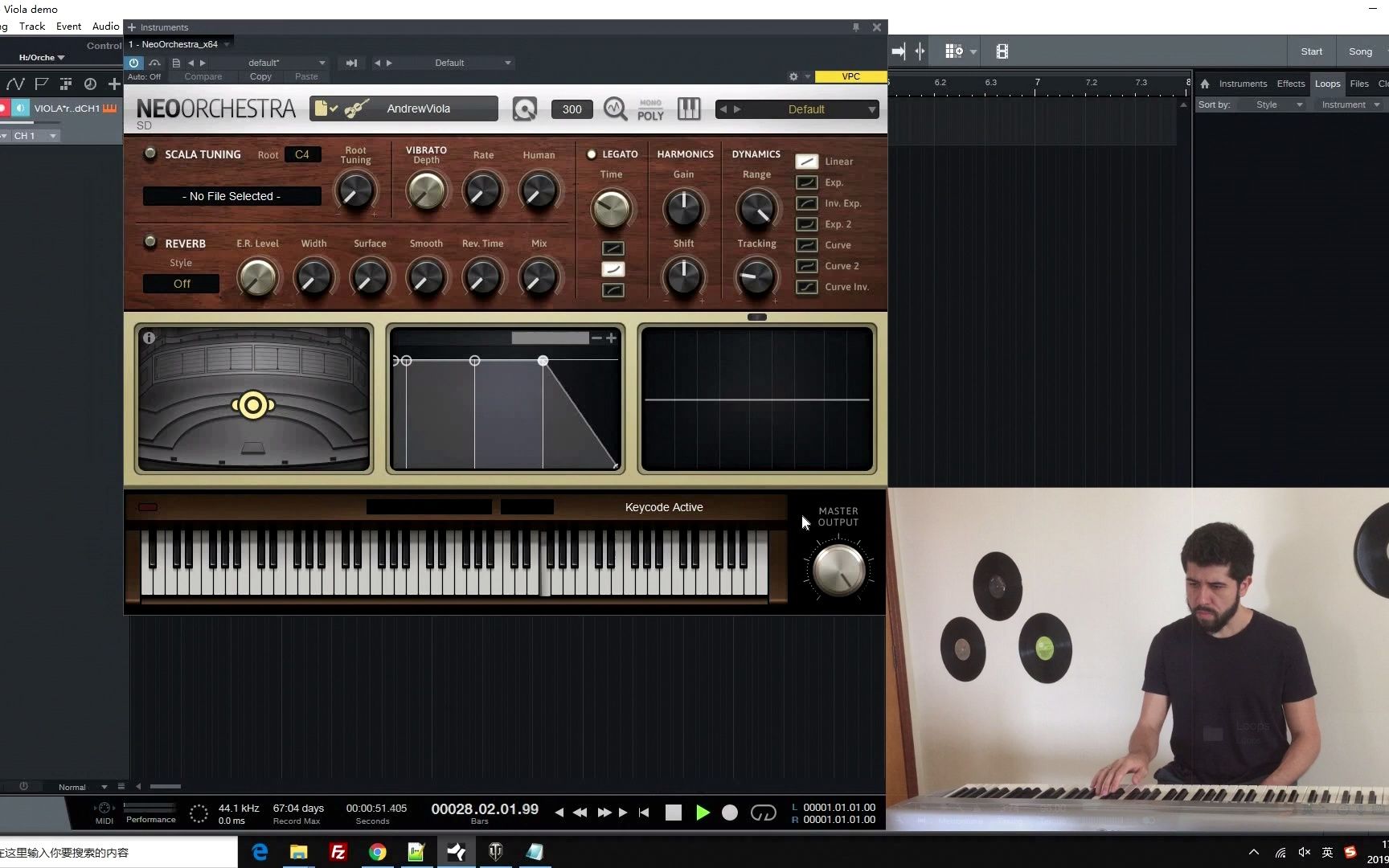Enable the Reverb power button
This screenshot has height=868, width=1389.
point(150,242)
